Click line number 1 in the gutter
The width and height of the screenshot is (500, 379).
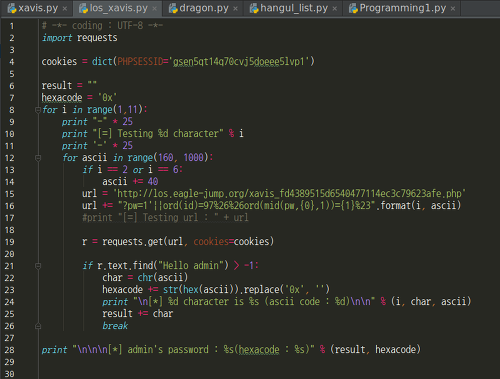(x=12, y=26)
